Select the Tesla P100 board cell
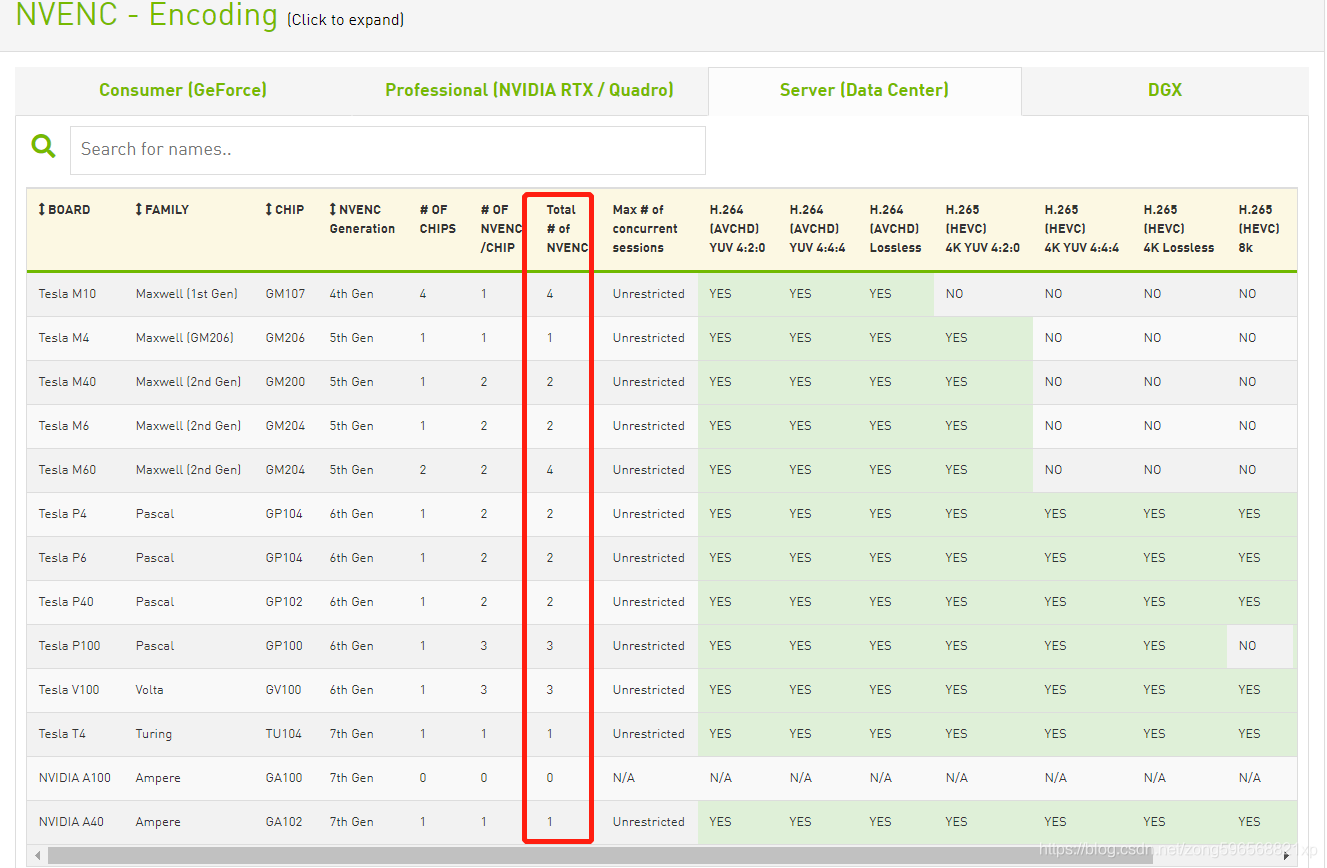The width and height of the screenshot is (1327, 868). coord(70,646)
